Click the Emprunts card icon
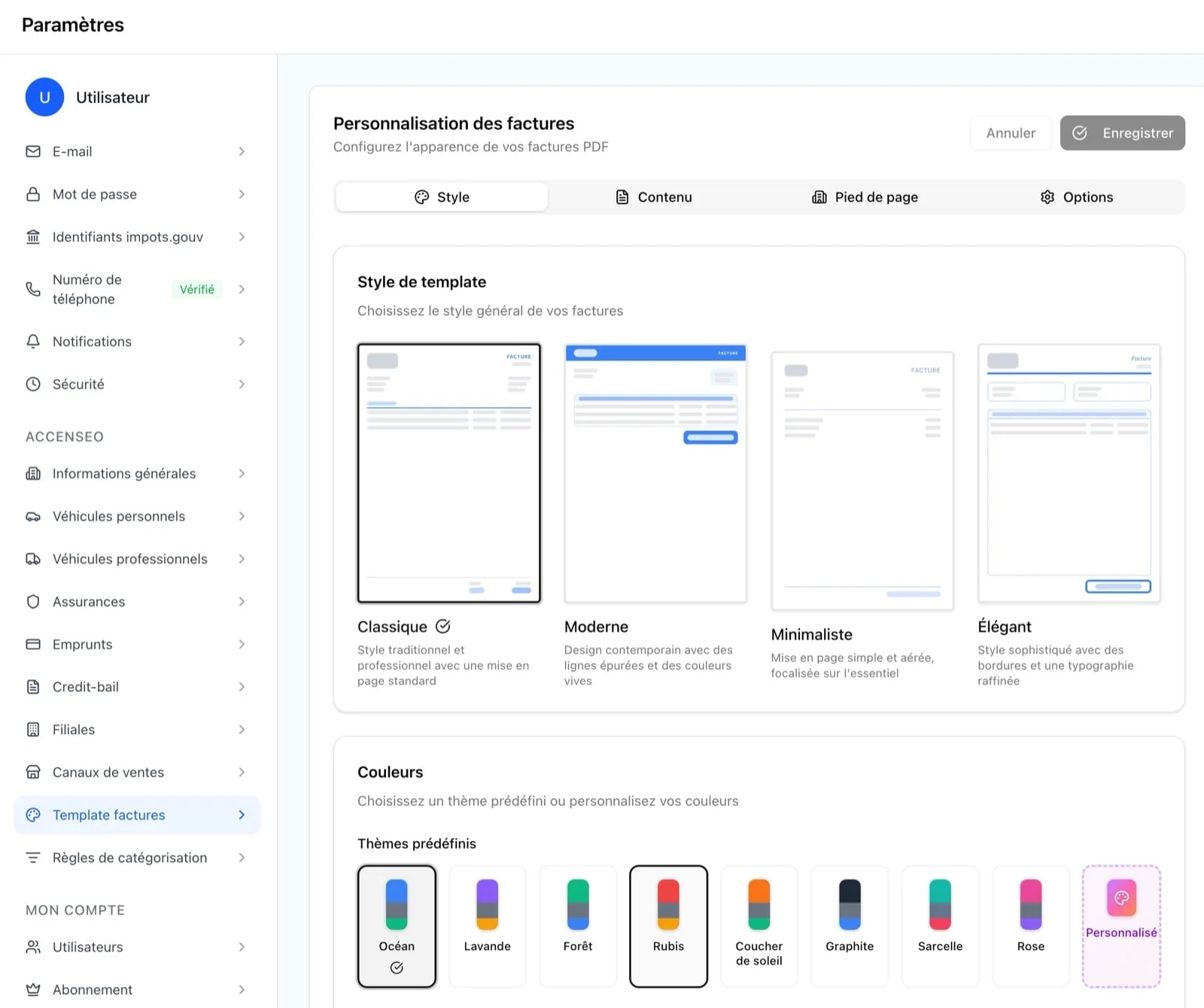This screenshot has height=1008, width=1204. (32, 644)
